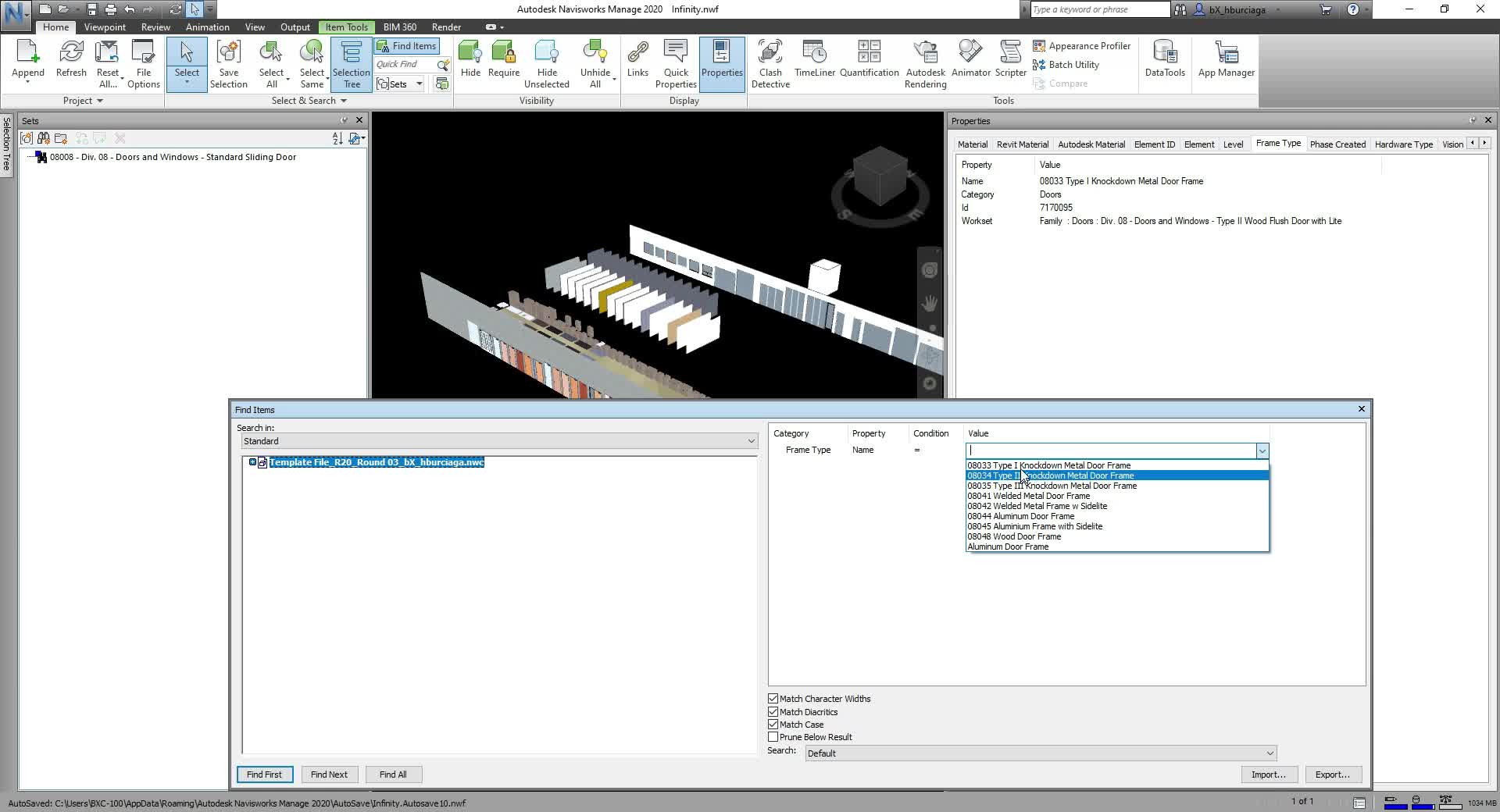This screenshot has width=1500, height=812.
Task: Toggle the Properties panel button
Action: 722,64
